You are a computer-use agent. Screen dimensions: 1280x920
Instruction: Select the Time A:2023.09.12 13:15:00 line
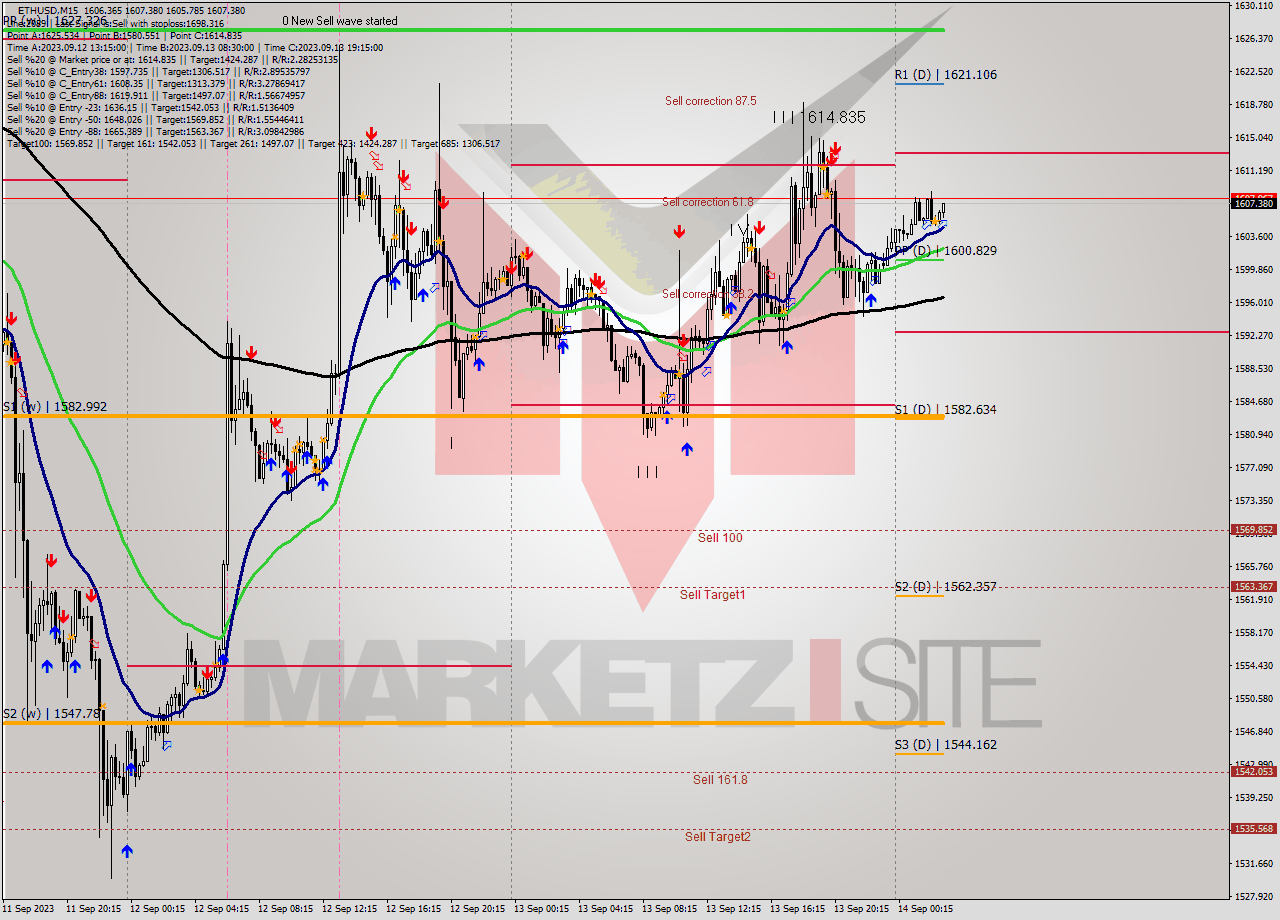[x=195, y=47]
